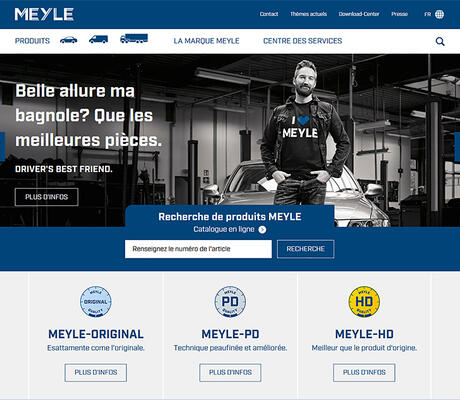This screenshot has height=400, width=460.
Task: Click the MEYLE-PD quality seal
Action: click(230, 302)
